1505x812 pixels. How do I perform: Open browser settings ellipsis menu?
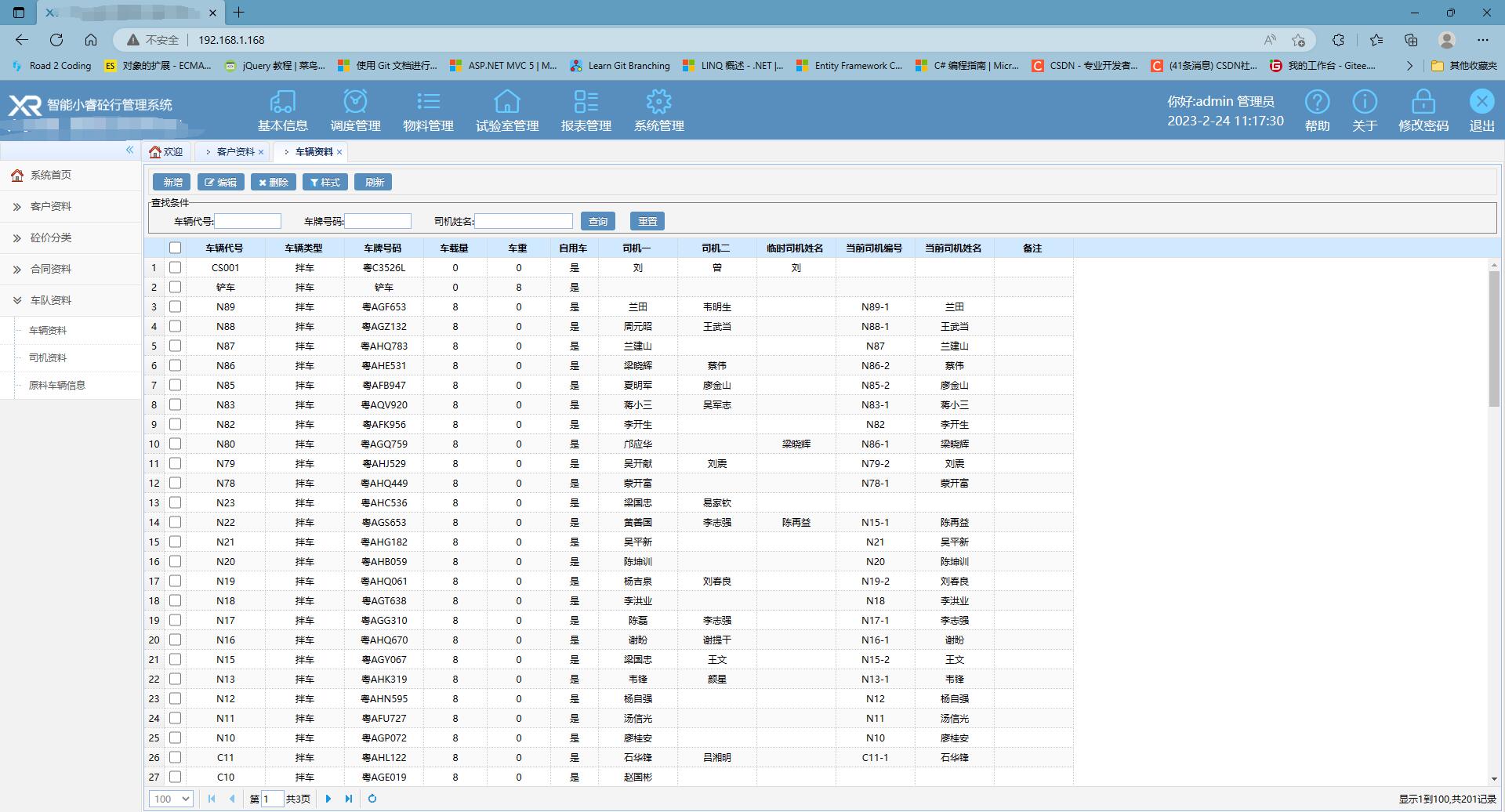click(x=1482, y=40)
